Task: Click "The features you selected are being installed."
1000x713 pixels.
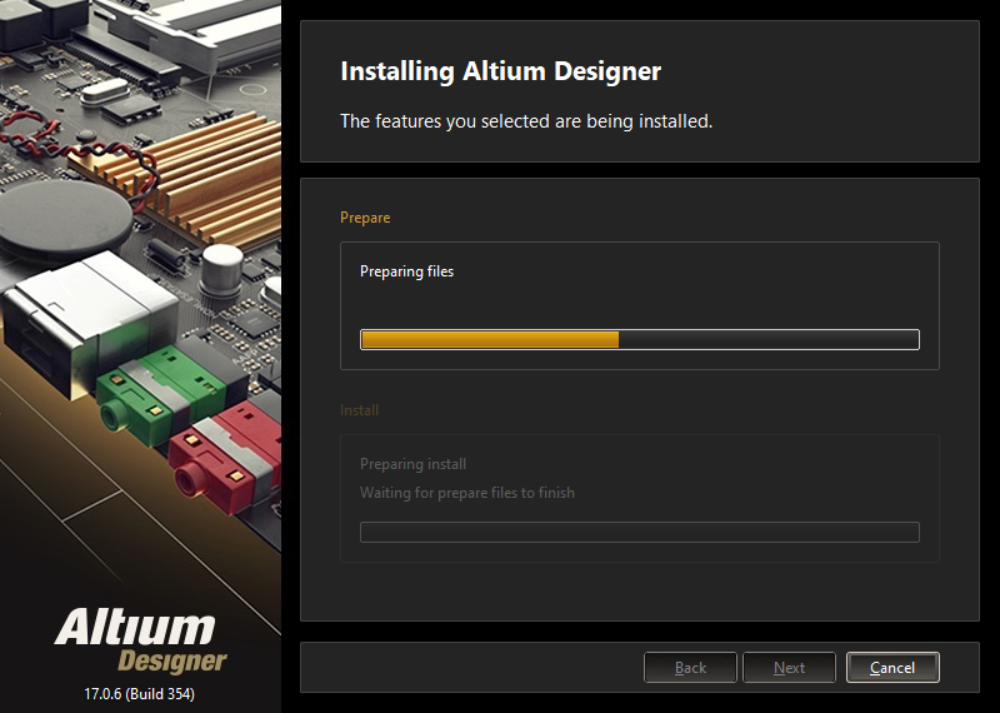Action: (x=526, y=121)
